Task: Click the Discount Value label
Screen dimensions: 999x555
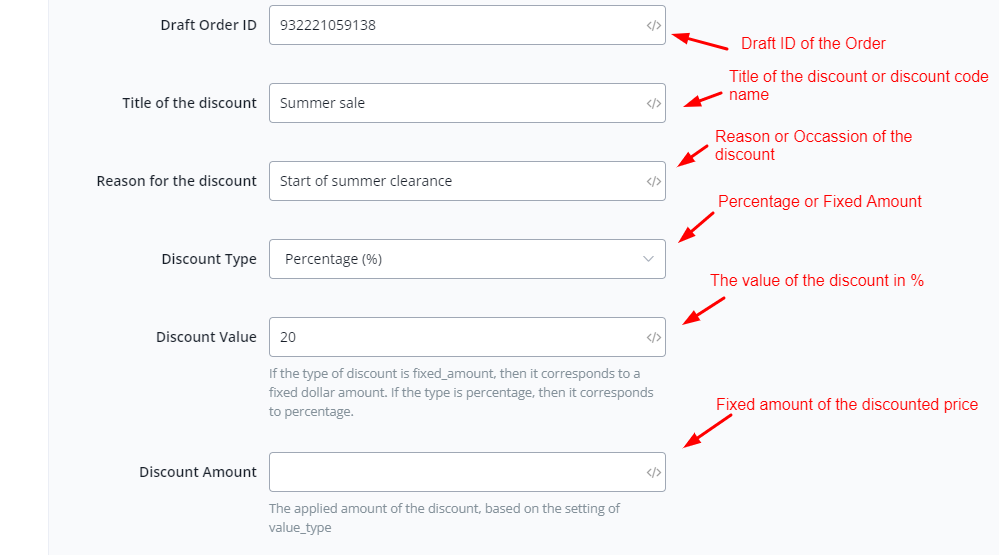Action: pos(206,337)
